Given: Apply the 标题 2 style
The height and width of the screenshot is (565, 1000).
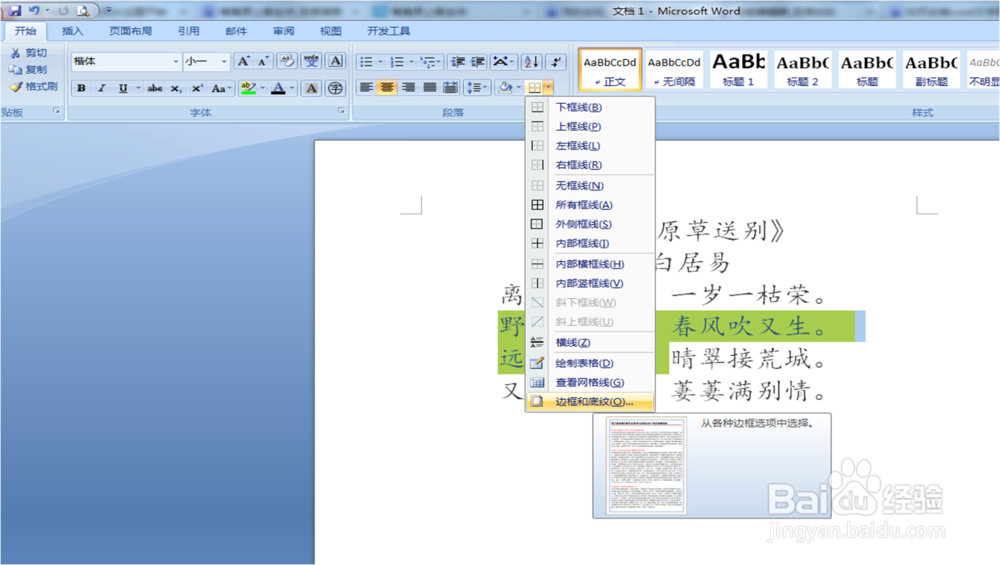Looking at the screenshot, I should click(803, 70).
